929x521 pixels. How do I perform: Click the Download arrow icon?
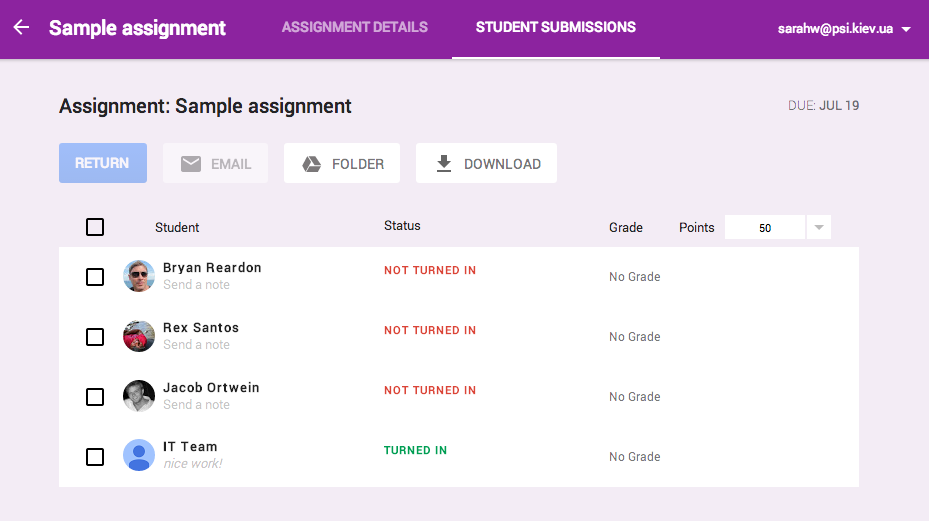pos(444,164)
